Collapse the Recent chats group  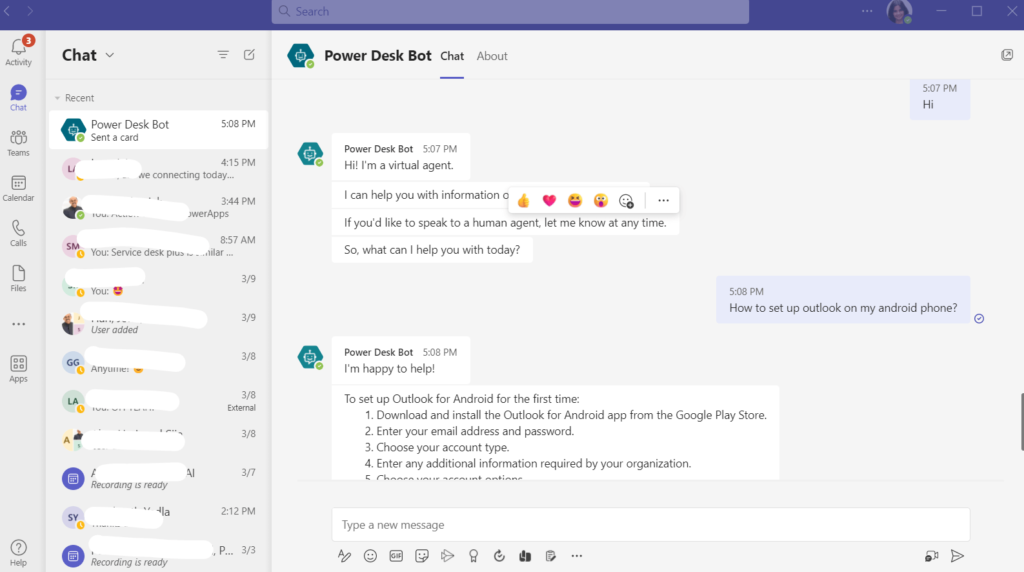click(57, 98)
